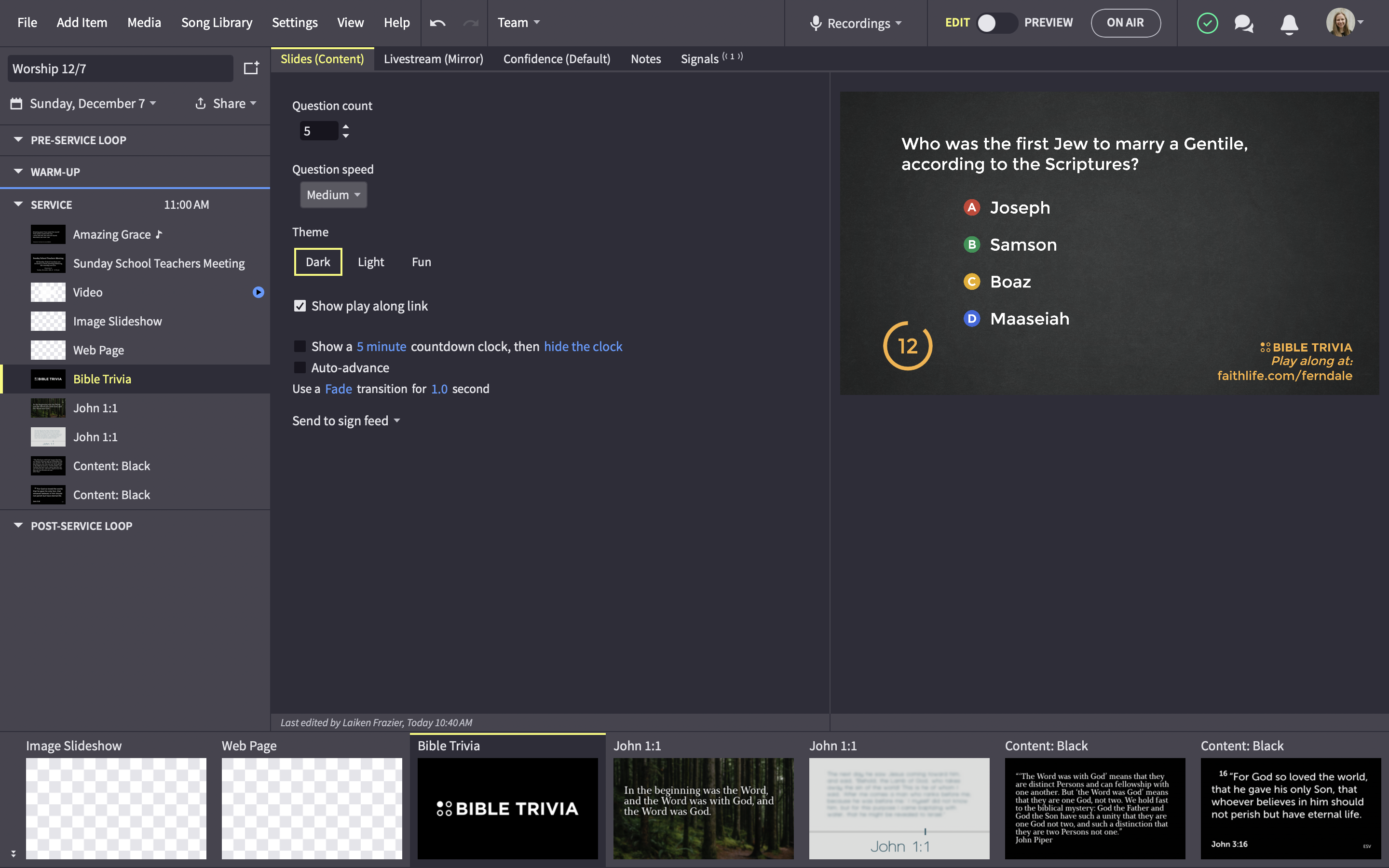Click the blue play icon on Video row
1389x868 pixels.
[259, 292]
